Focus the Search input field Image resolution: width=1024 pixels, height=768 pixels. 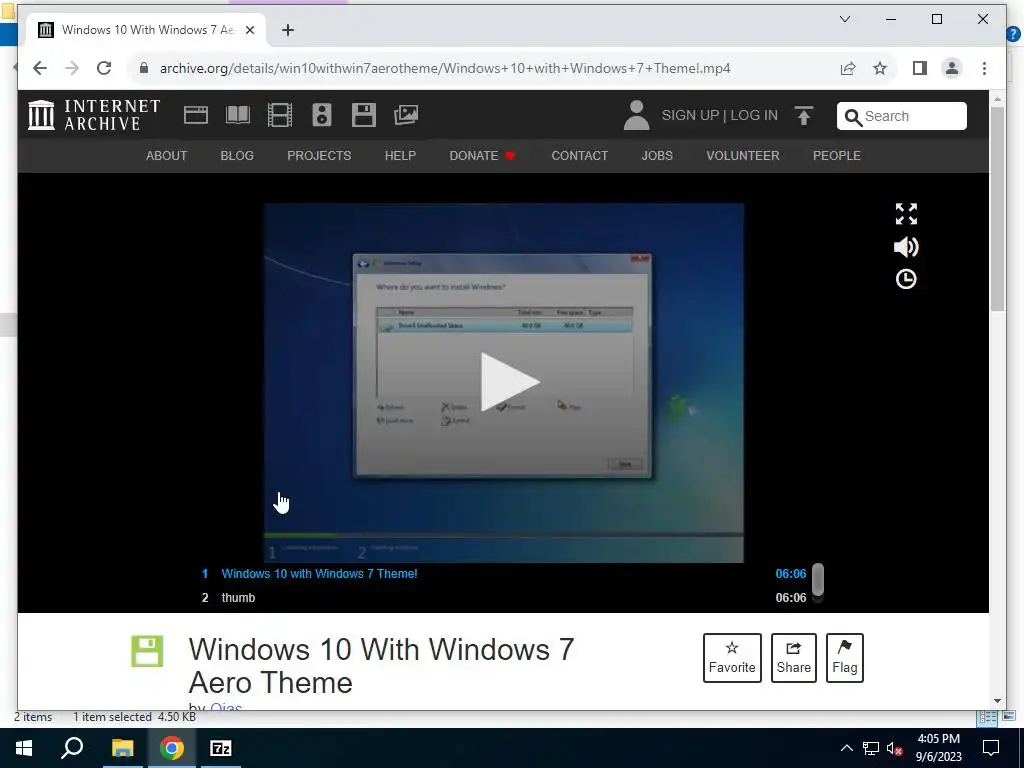901,116
